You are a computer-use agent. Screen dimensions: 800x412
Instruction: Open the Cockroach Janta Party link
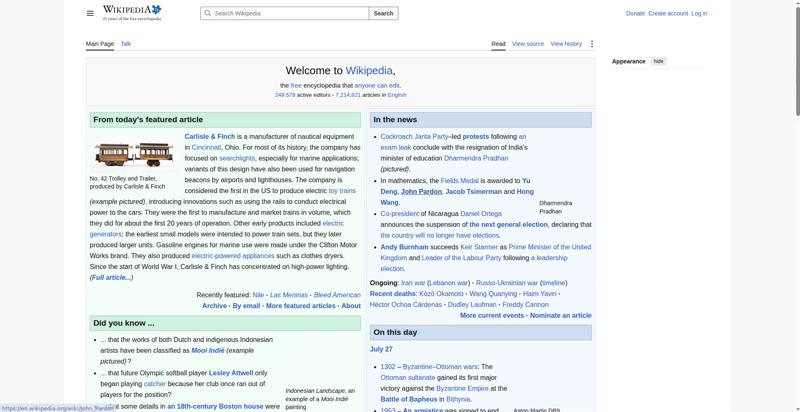[x=414, y=137]
